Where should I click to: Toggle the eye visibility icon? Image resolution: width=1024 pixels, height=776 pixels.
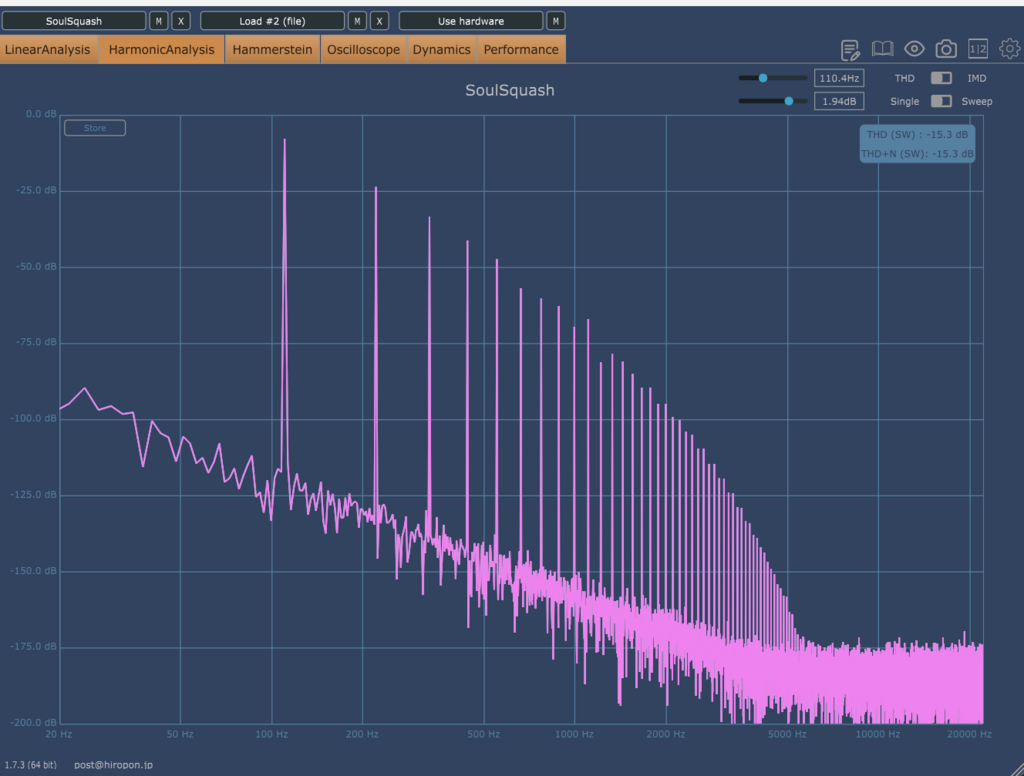[914, 49]
